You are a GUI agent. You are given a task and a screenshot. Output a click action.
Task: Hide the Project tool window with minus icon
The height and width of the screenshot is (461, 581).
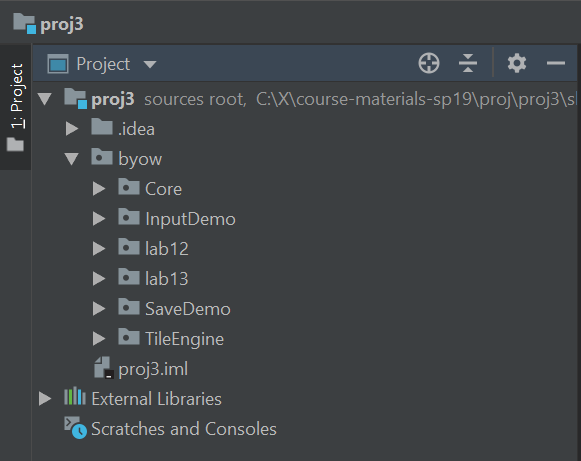point(556,63)
